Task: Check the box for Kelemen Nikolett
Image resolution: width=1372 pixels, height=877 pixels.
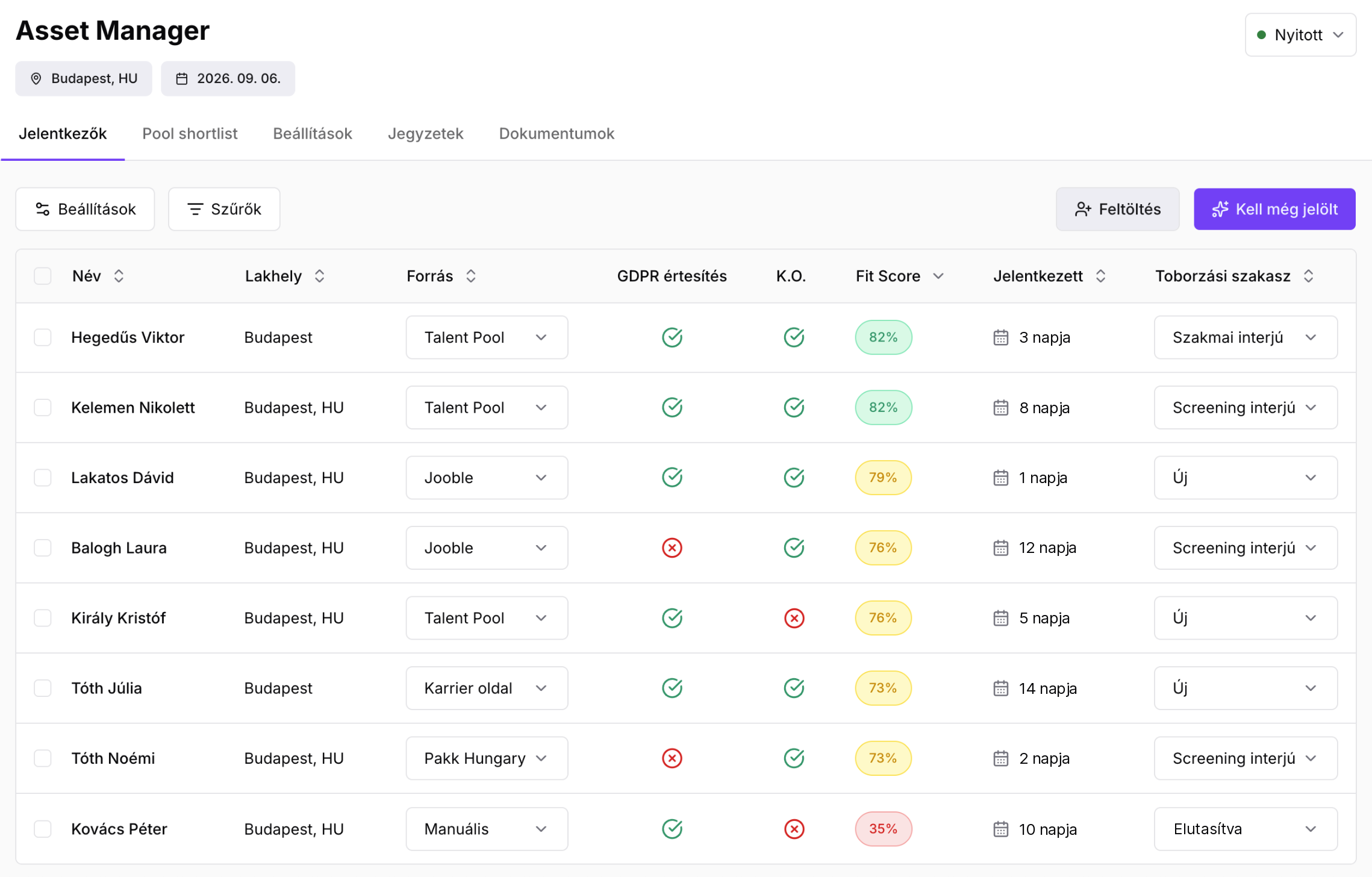Action: [43, 408]
